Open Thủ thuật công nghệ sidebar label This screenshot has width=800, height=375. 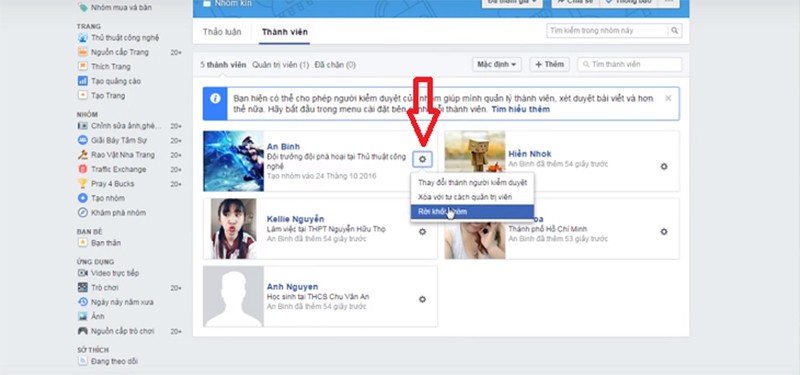[x=125, y=38]
